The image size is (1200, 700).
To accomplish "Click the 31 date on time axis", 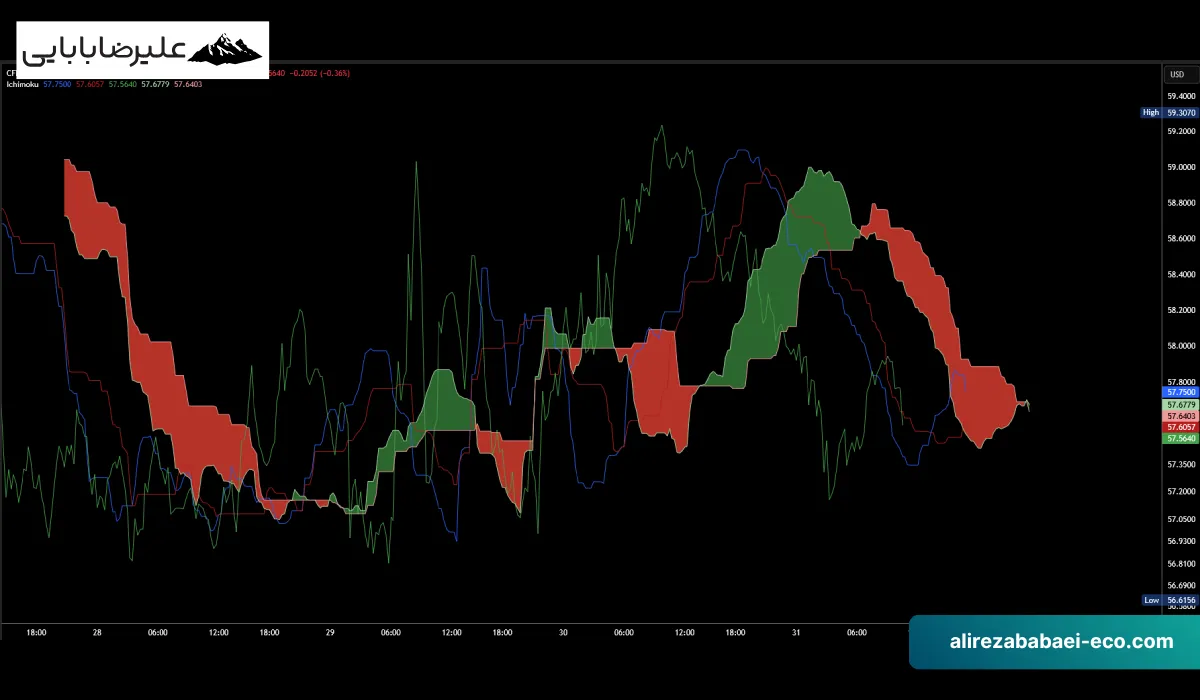I will (x=796, y=632).
